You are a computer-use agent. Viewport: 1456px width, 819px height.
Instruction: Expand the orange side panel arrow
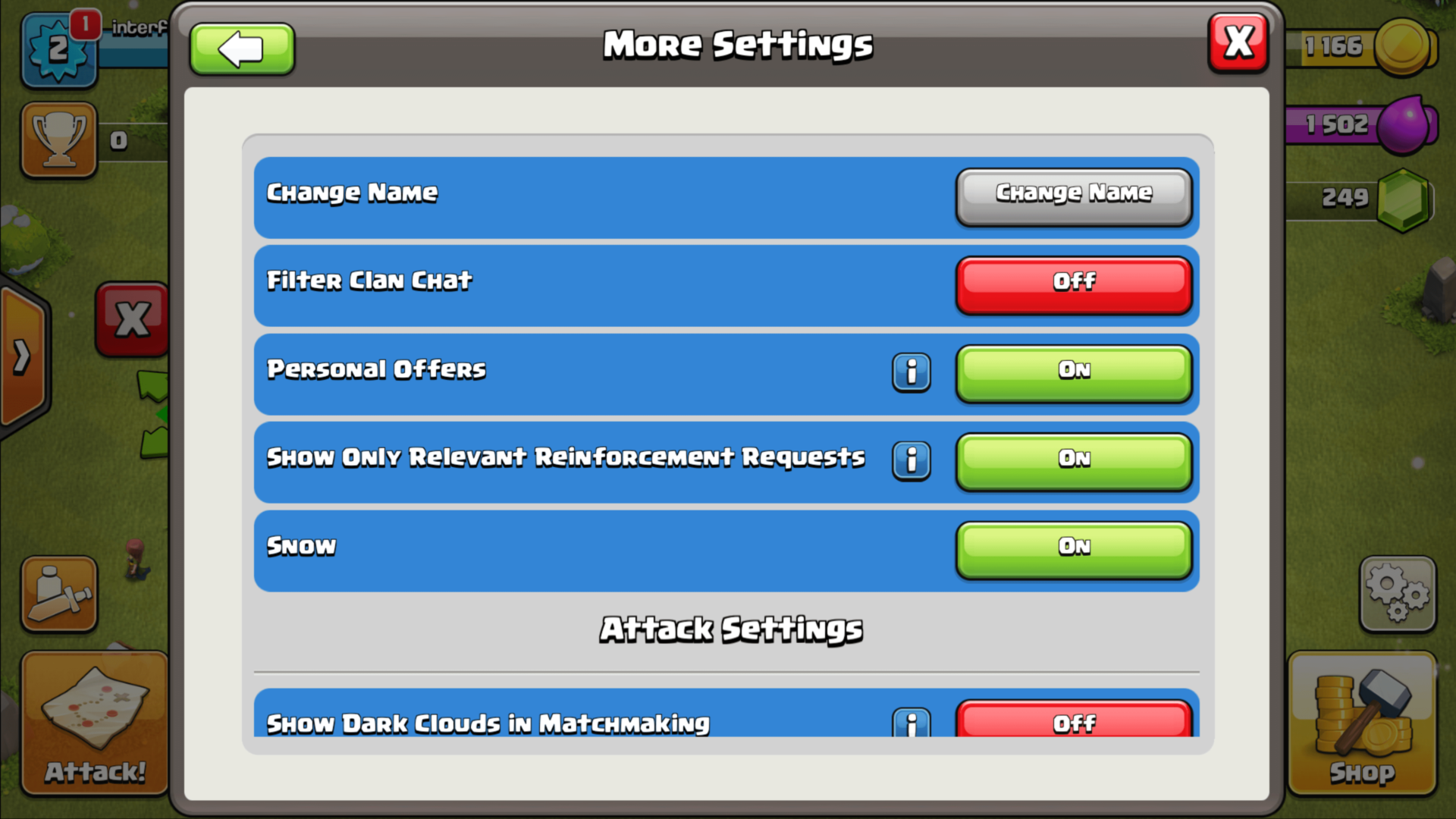(23, 357)
